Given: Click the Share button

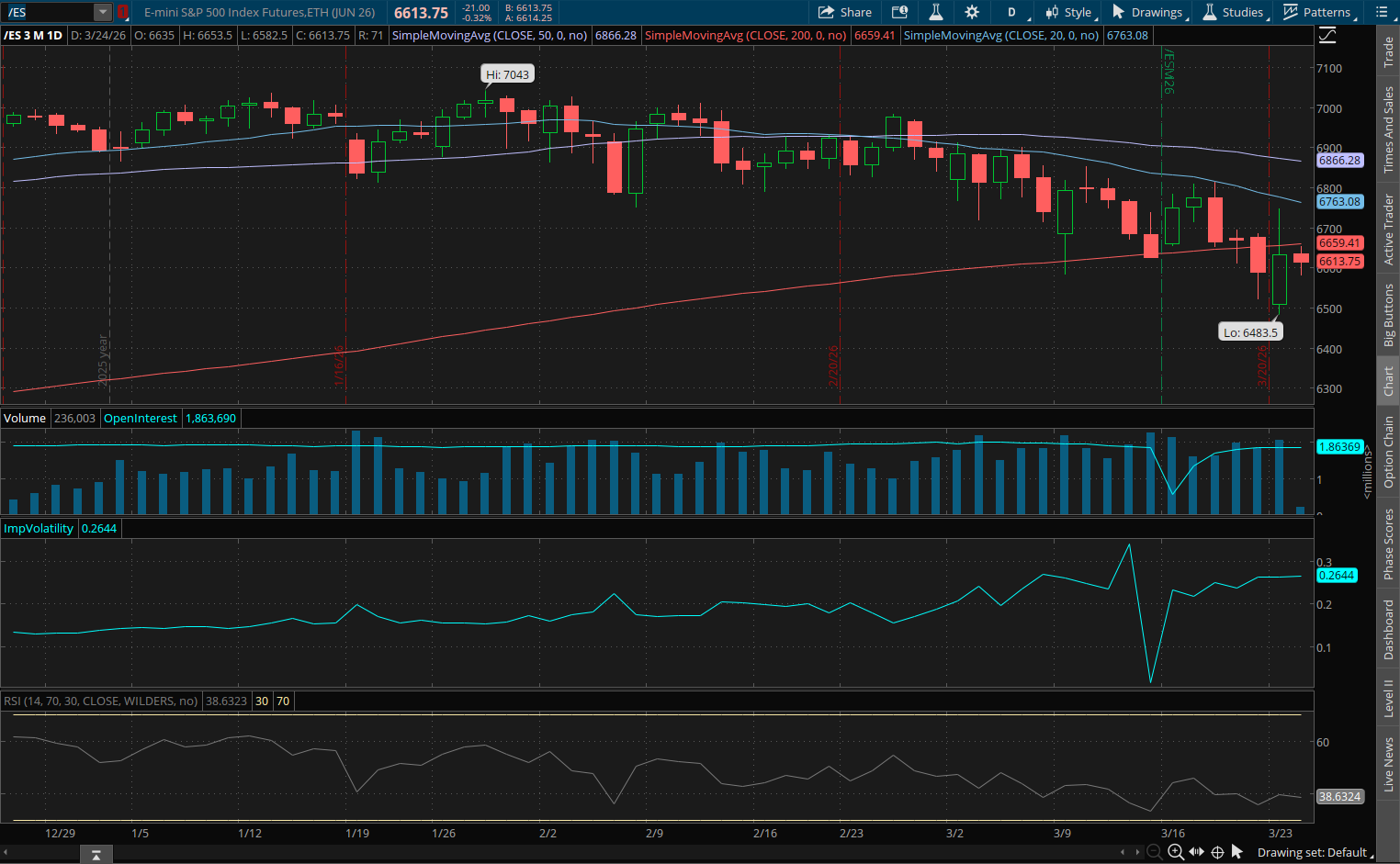Looking at the screenshot, I should click(x=845, y=13).
